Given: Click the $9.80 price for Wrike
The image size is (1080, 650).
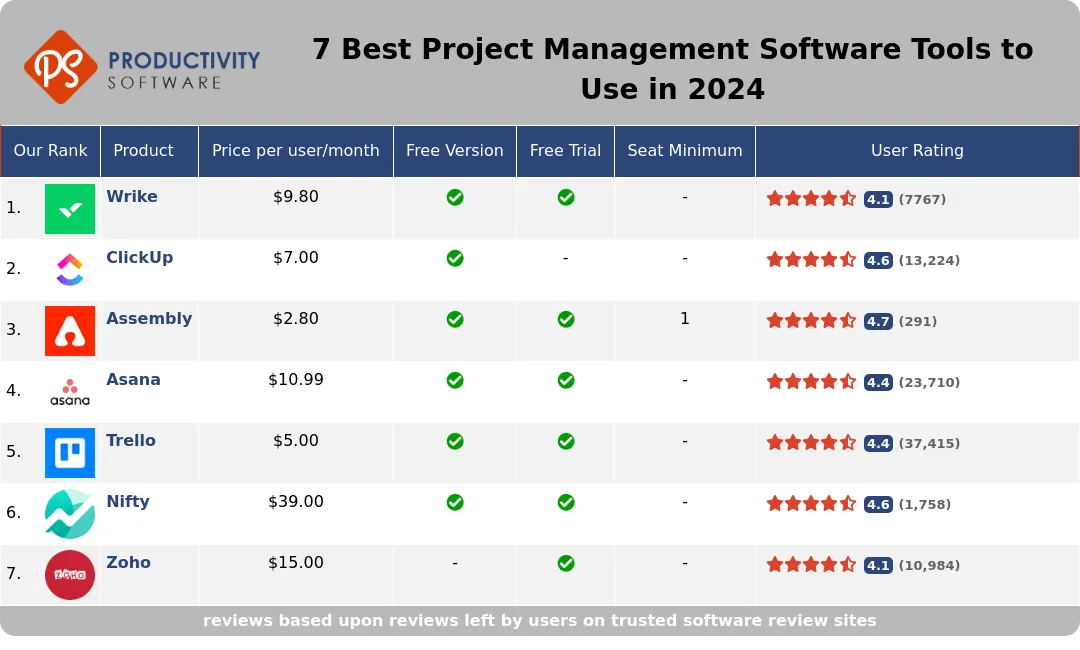Looking at the screenshot, I should tap(295, 196).
